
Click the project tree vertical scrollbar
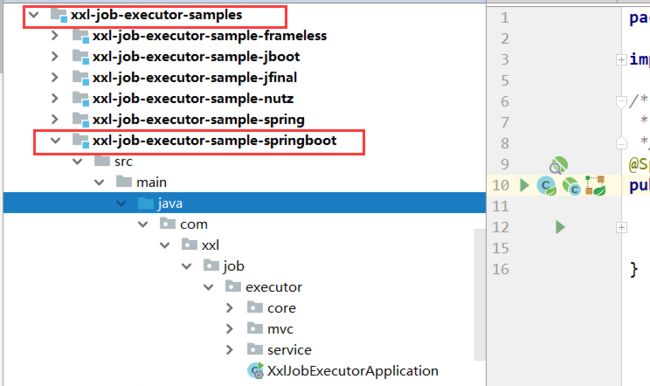(480, 294)
